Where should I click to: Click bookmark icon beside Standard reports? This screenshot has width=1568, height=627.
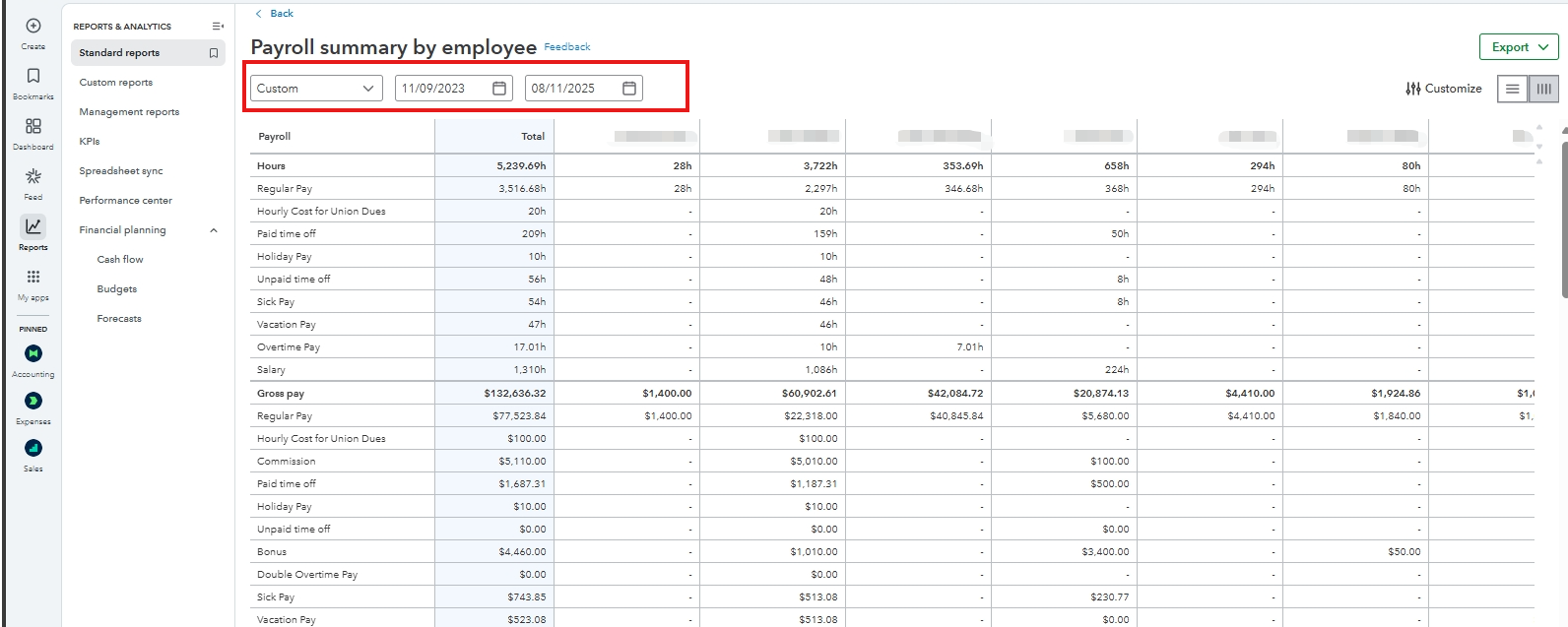(x=214, y=53)
